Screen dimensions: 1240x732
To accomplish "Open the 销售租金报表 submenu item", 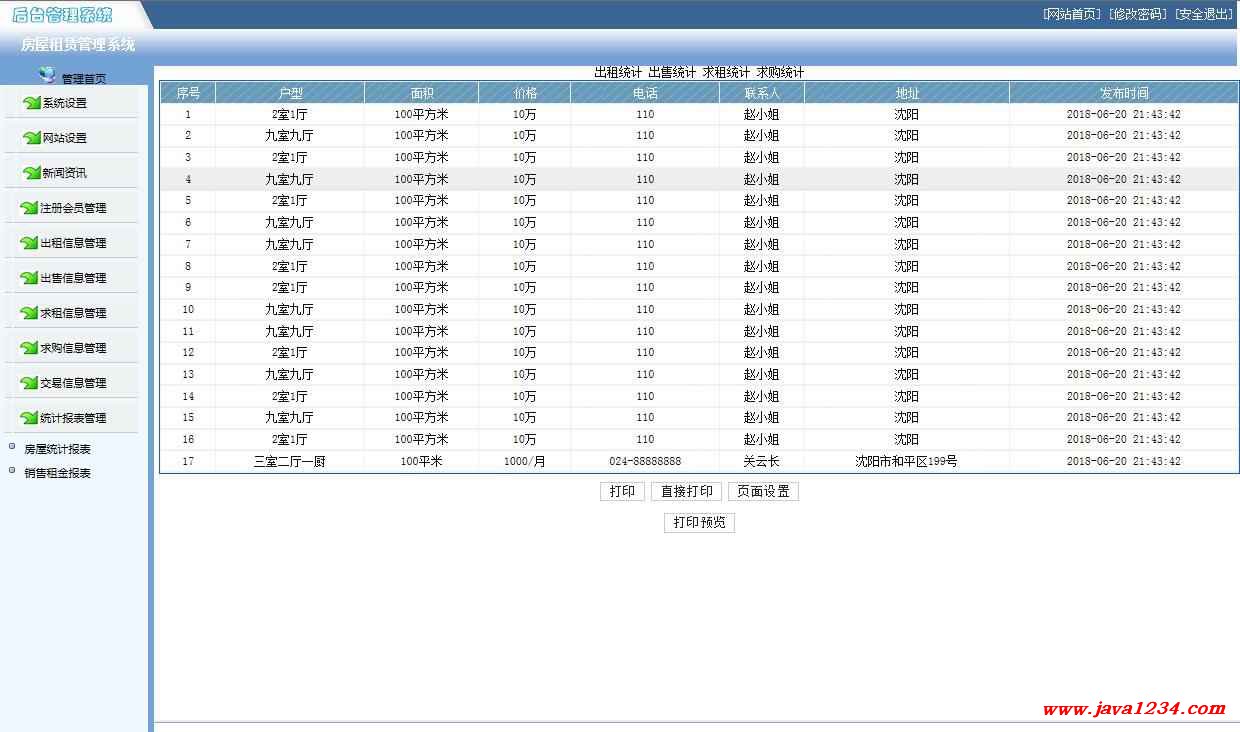I will 57,473.
